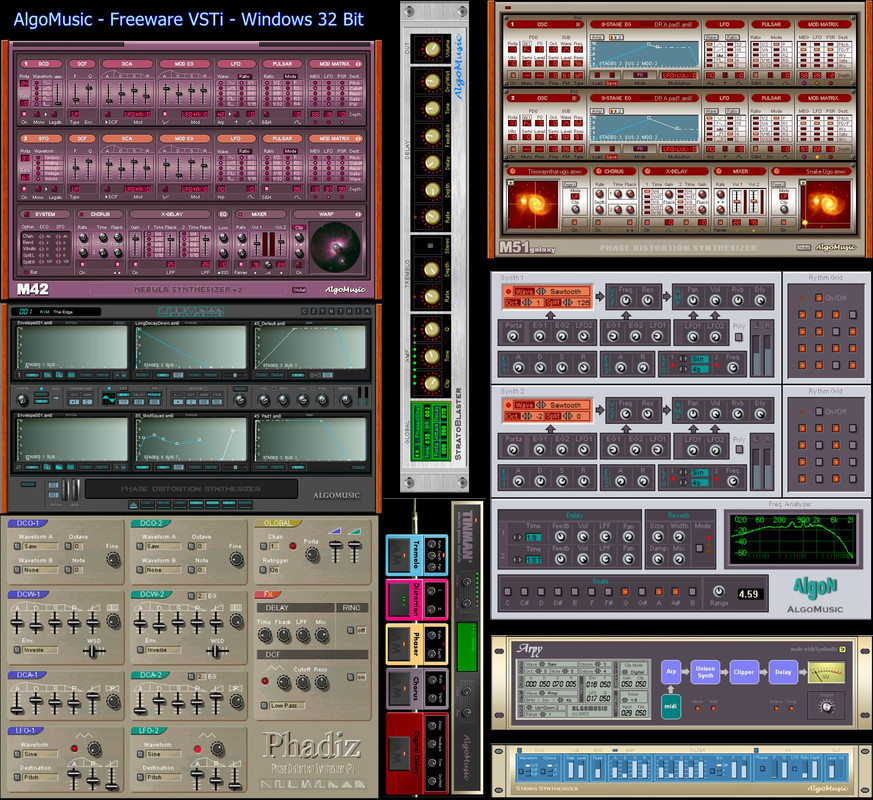Stomp the Digital Delay pedal footswitch
873x800 pixels.
coord(399,753)
